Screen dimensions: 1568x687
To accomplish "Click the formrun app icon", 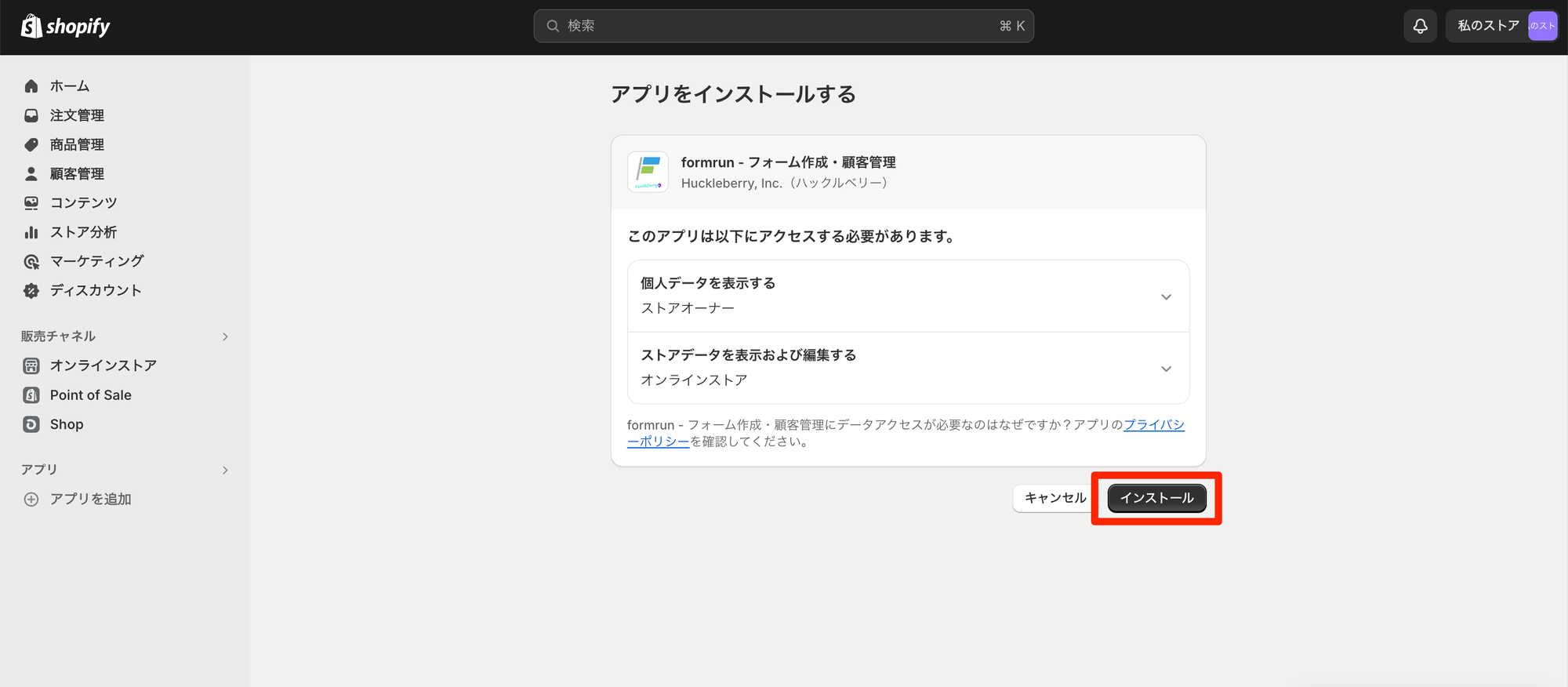I will [x=648, y=172].
